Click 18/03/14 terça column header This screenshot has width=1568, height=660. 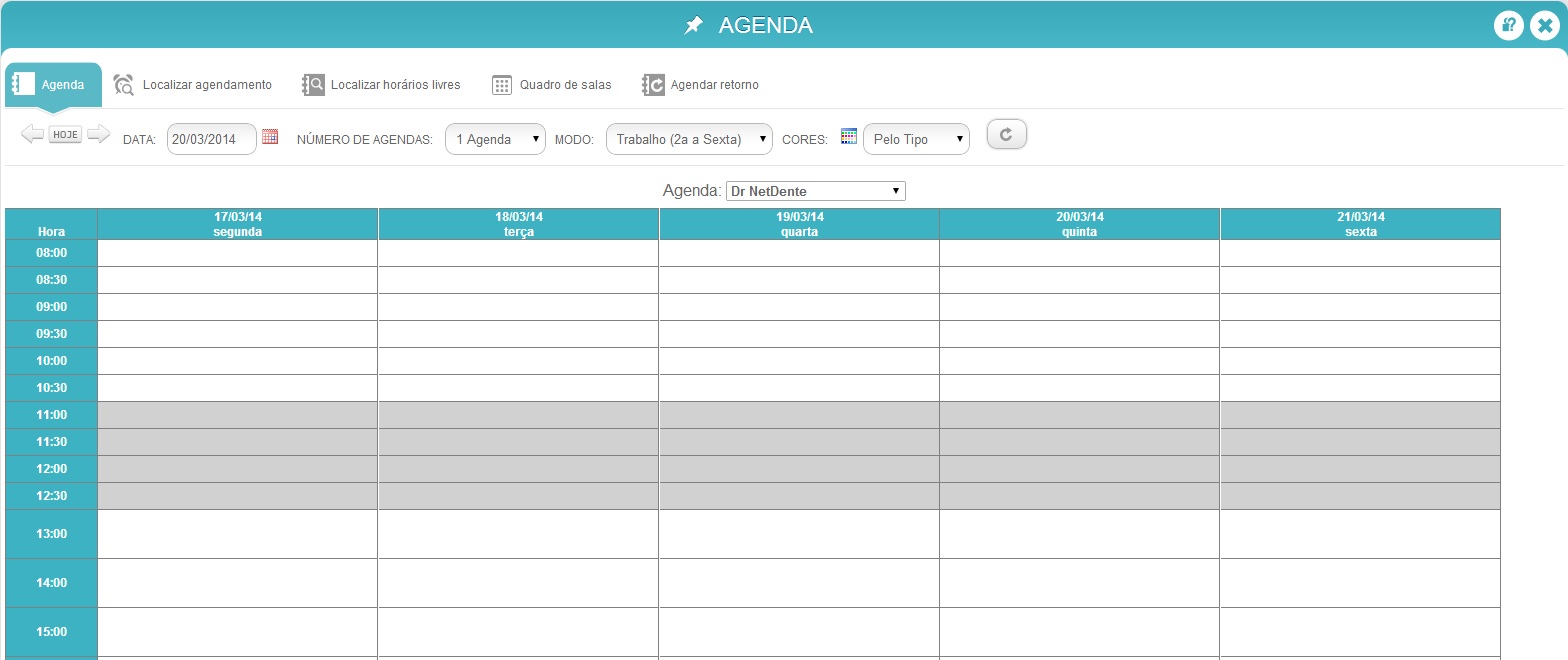pos(519,224)
